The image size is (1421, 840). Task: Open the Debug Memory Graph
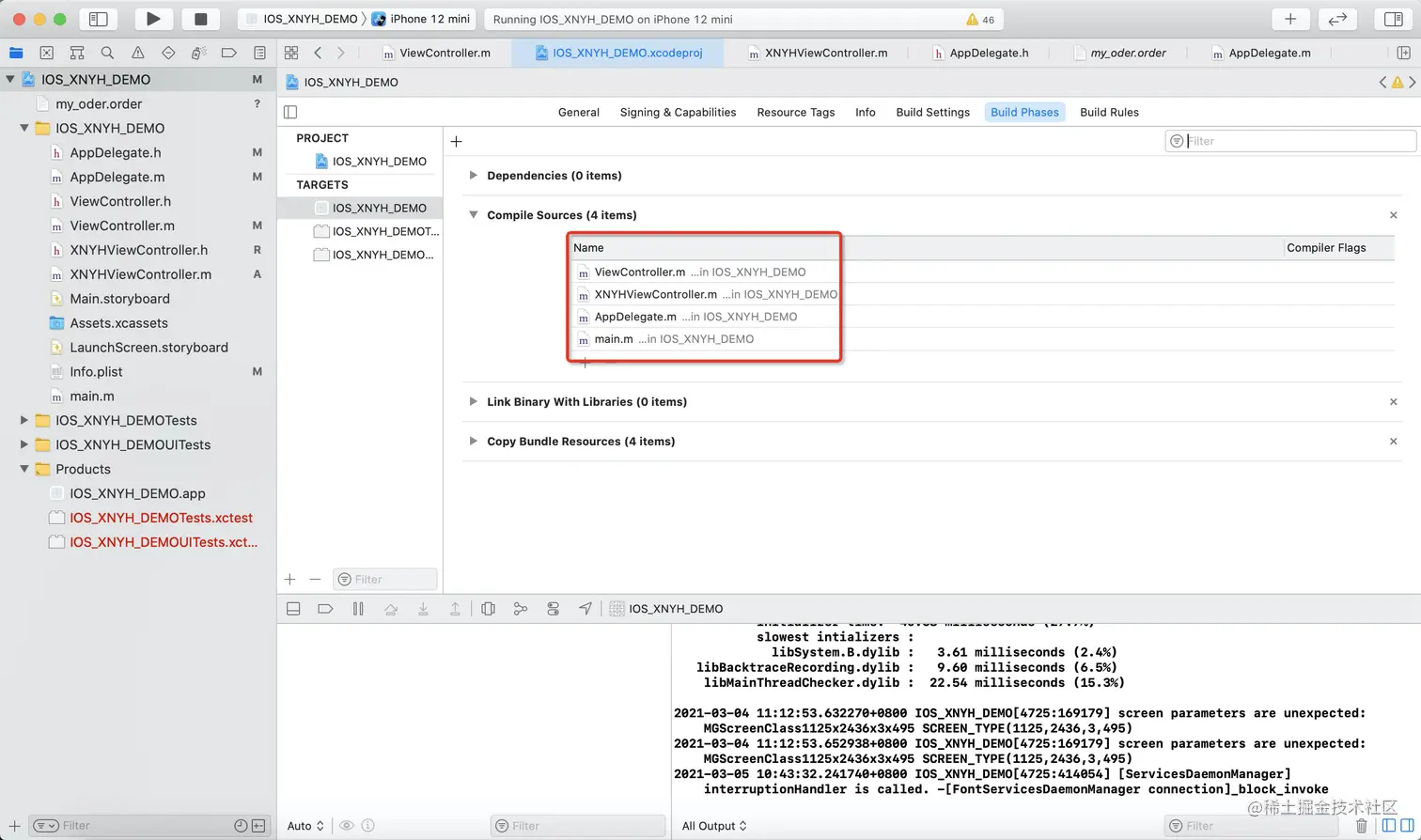521,609
